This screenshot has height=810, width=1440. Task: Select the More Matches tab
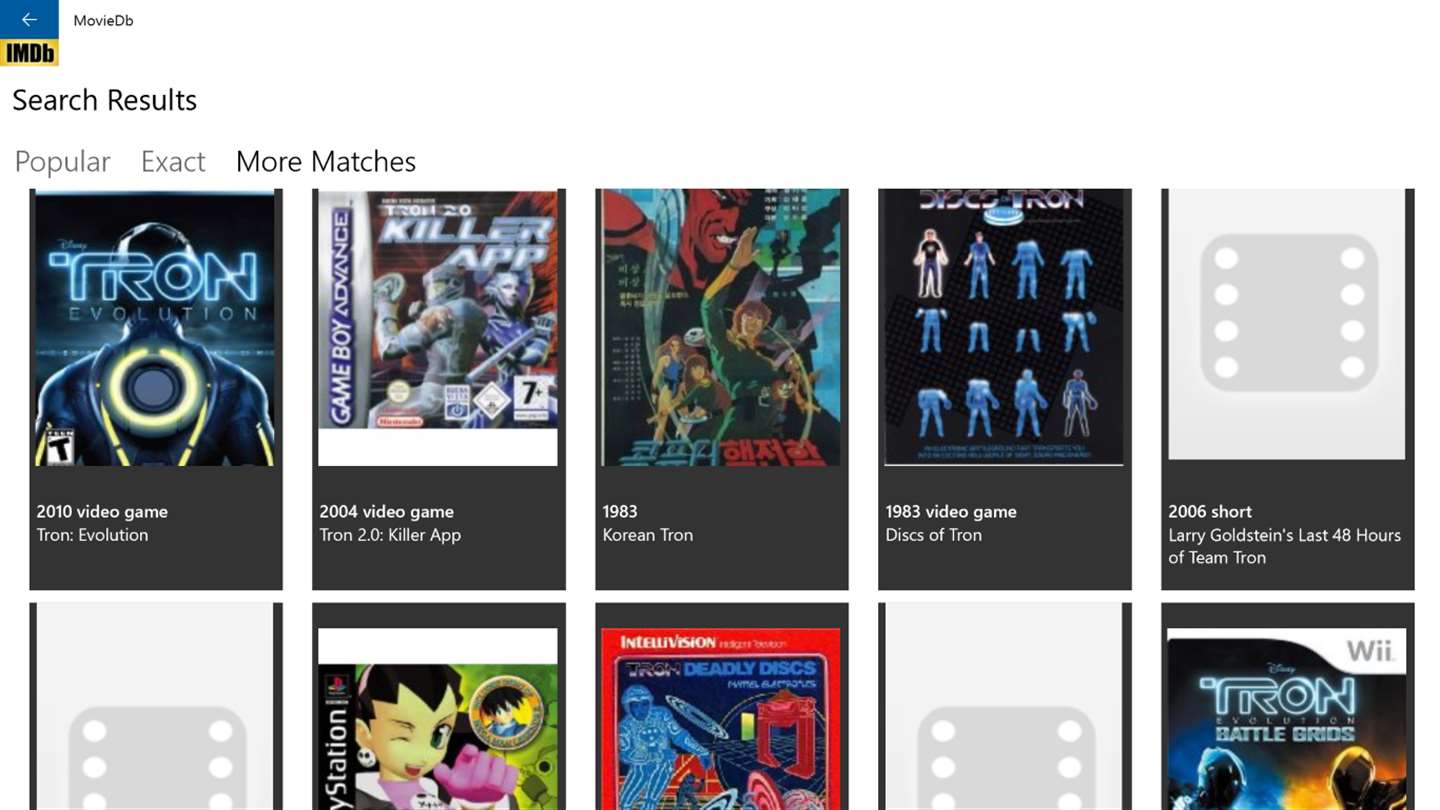tap(326, 161)
